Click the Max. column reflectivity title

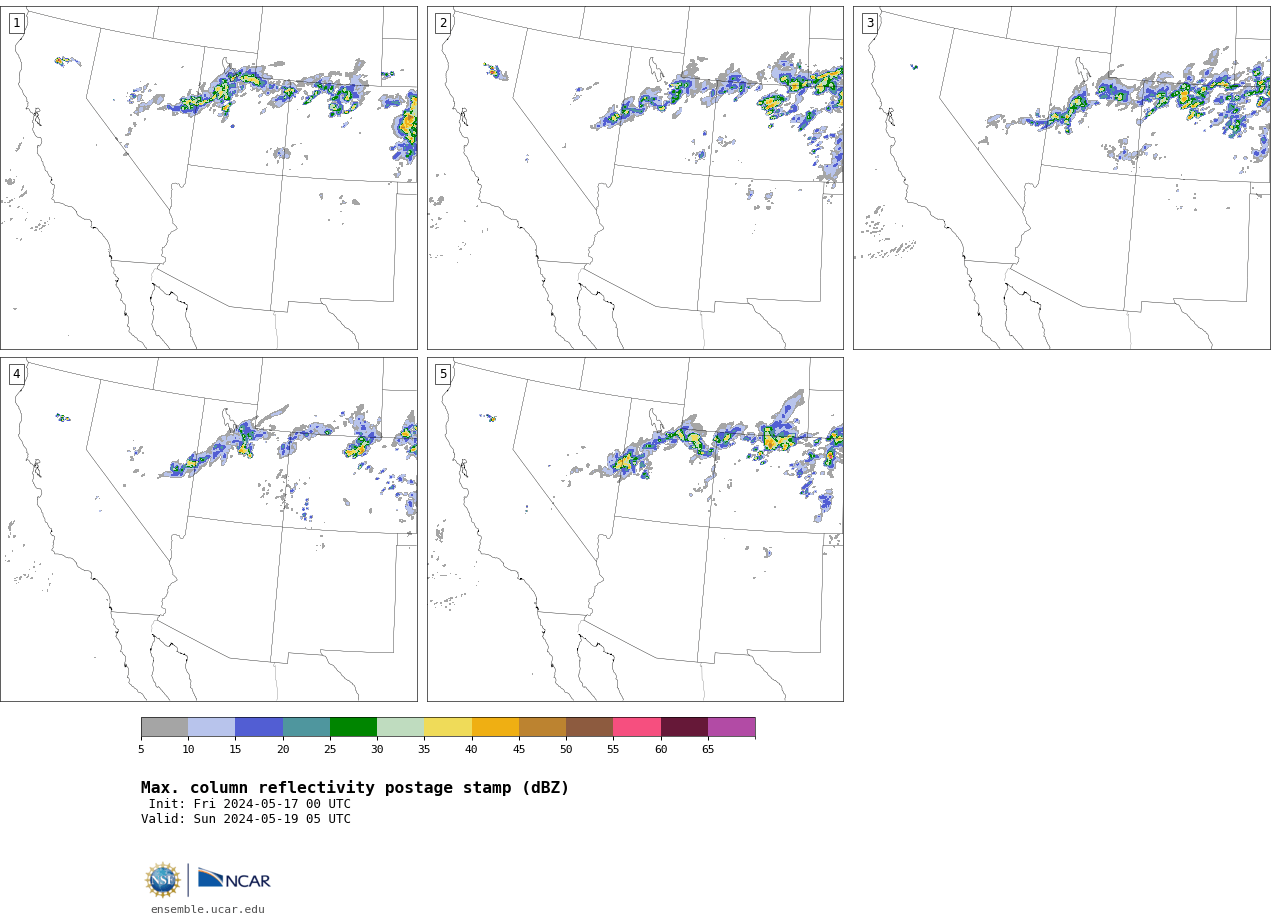coord(355,788)
